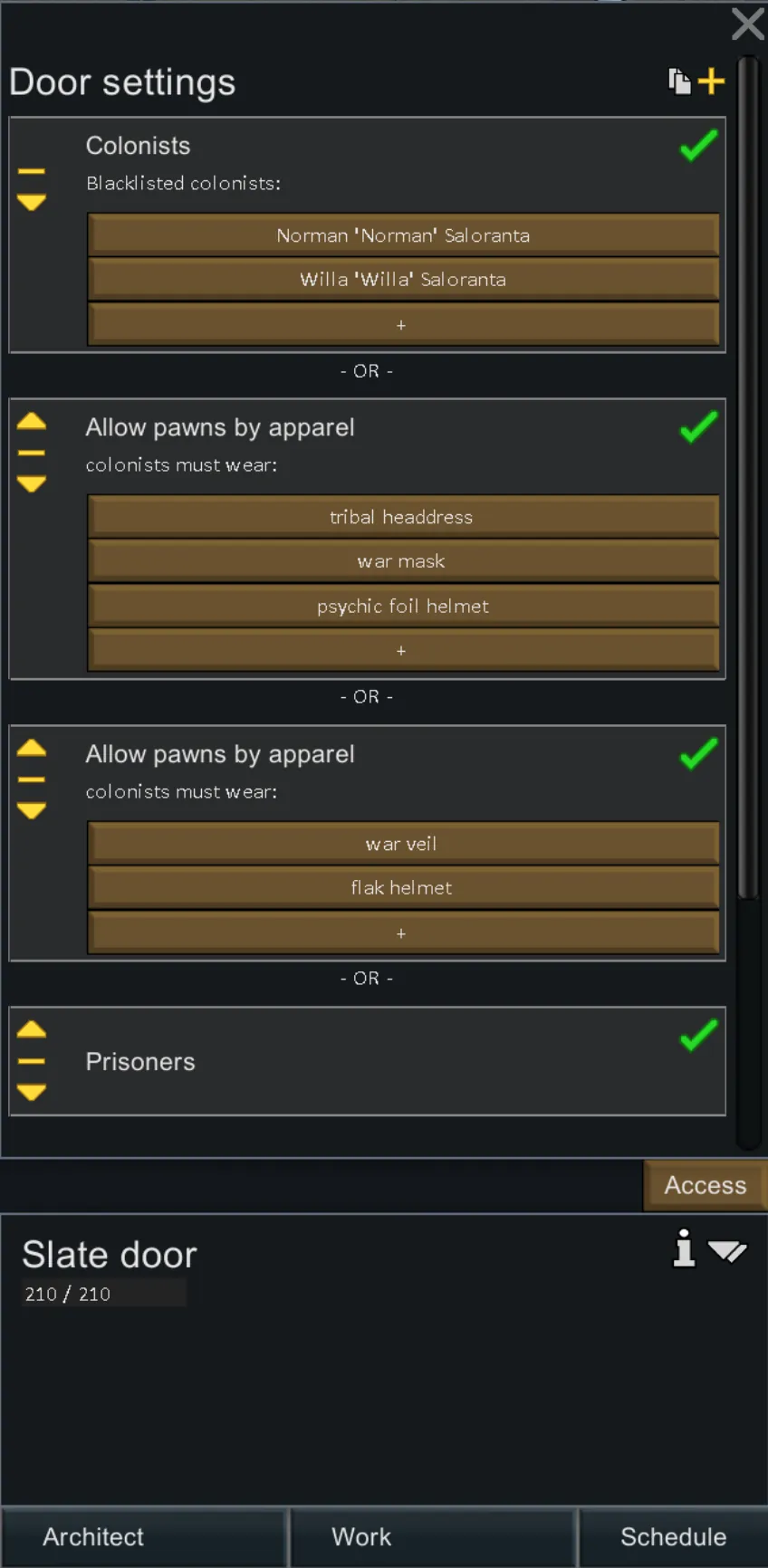Add apparel below psychic foil helmet

[x=403, y=650]
